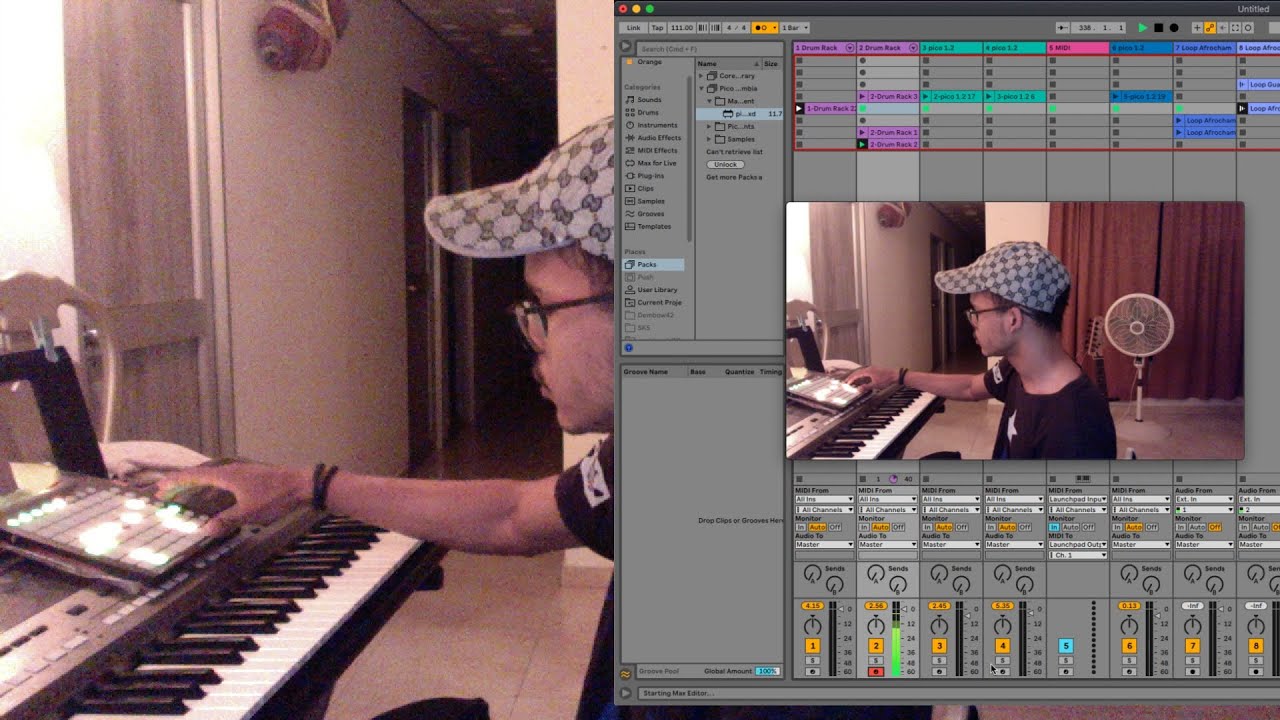Open track 2 All Channels dropdown
The height and width of the screenshot is (720, 1280).
[887, 510]
